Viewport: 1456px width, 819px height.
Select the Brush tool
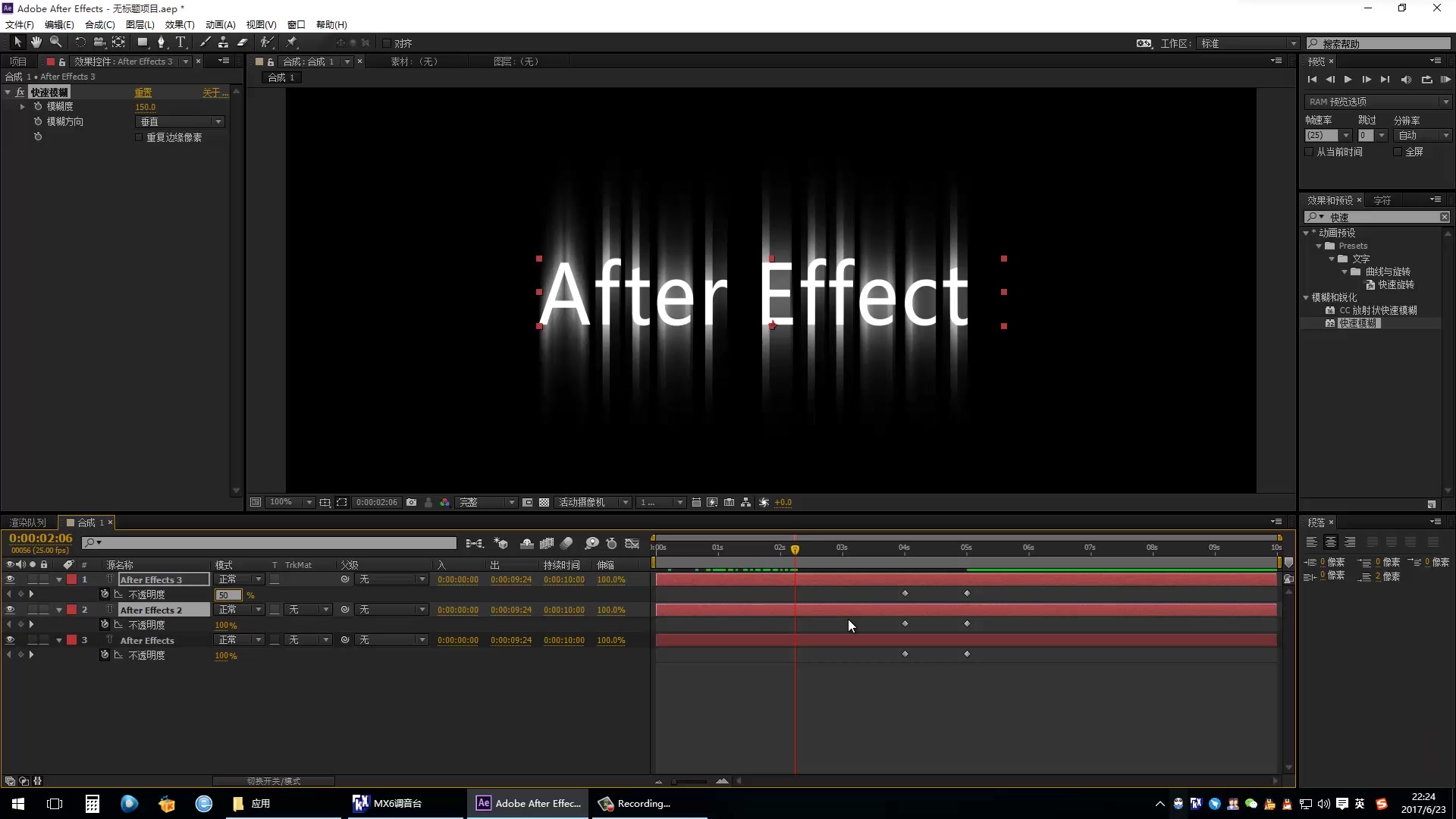(x=205, y=42)
